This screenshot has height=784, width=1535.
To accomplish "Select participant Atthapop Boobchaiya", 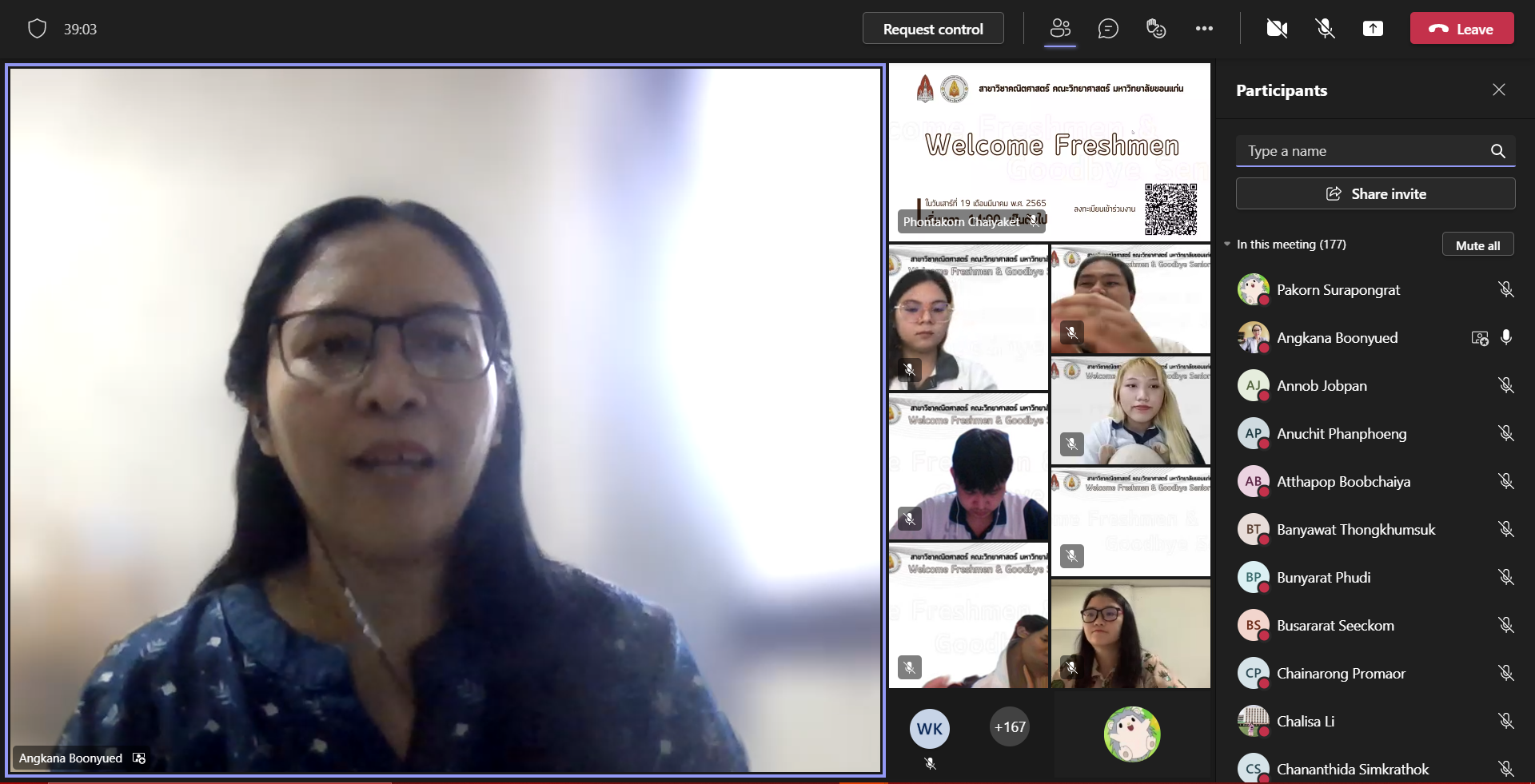I will [x=1375, y=481].
